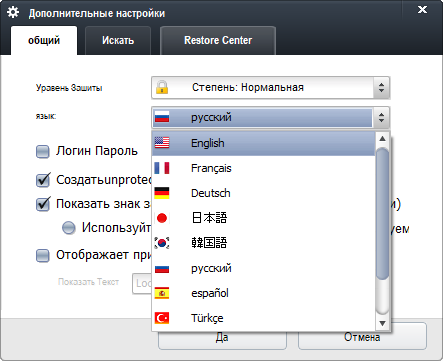This screenshot has width=443, height=361.
Task: Click the German flag icon
Action: click(162, 193)
